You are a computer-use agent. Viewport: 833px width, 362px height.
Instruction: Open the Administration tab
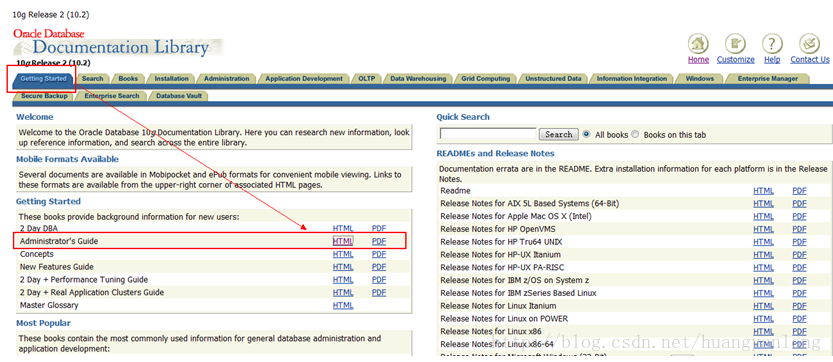point(226,79)
